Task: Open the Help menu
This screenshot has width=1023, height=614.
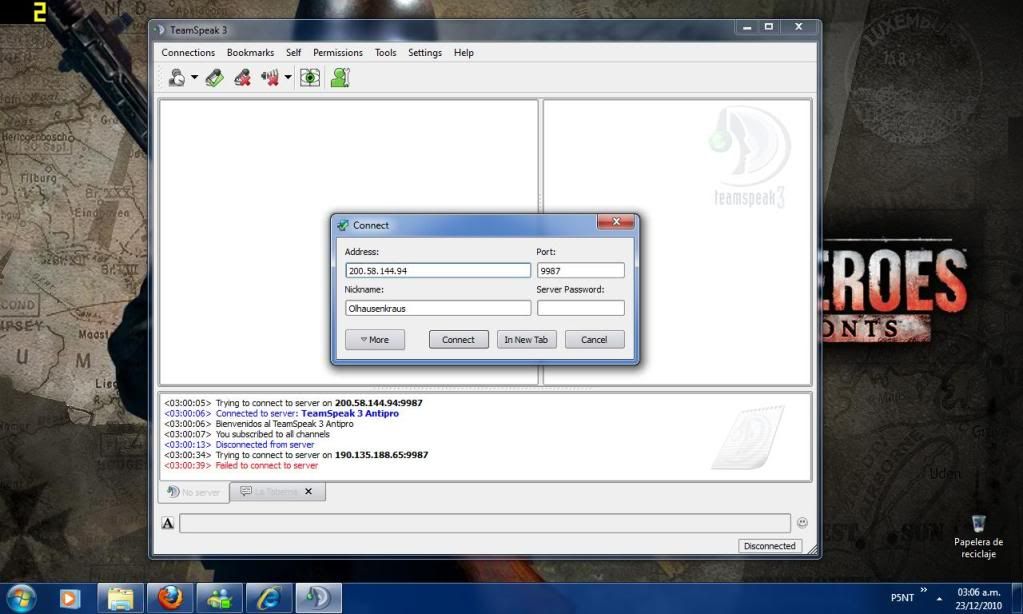Action: 464,52
